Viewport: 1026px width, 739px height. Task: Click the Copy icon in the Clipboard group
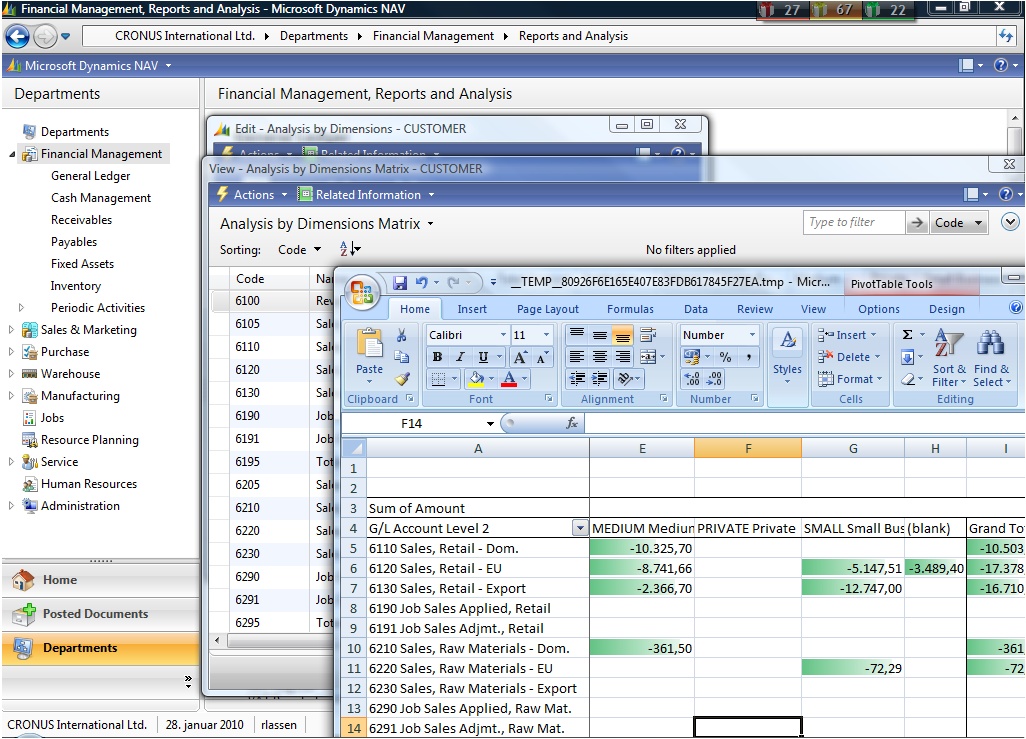[x=402, y=357]
